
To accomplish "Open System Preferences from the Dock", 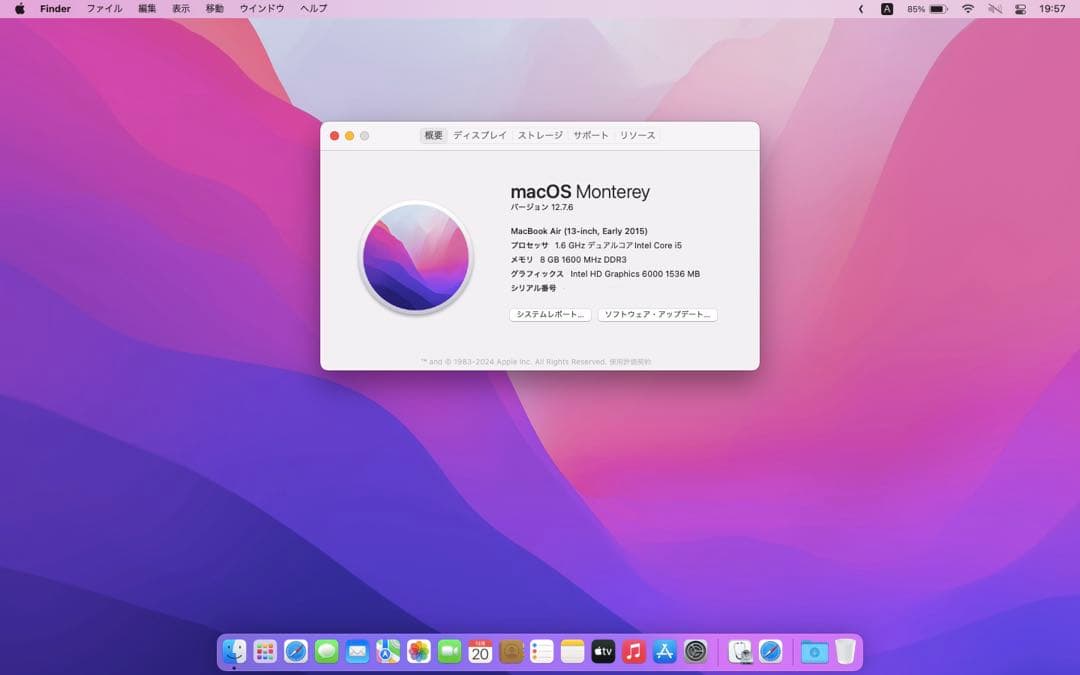I will [x=691, y=651].
